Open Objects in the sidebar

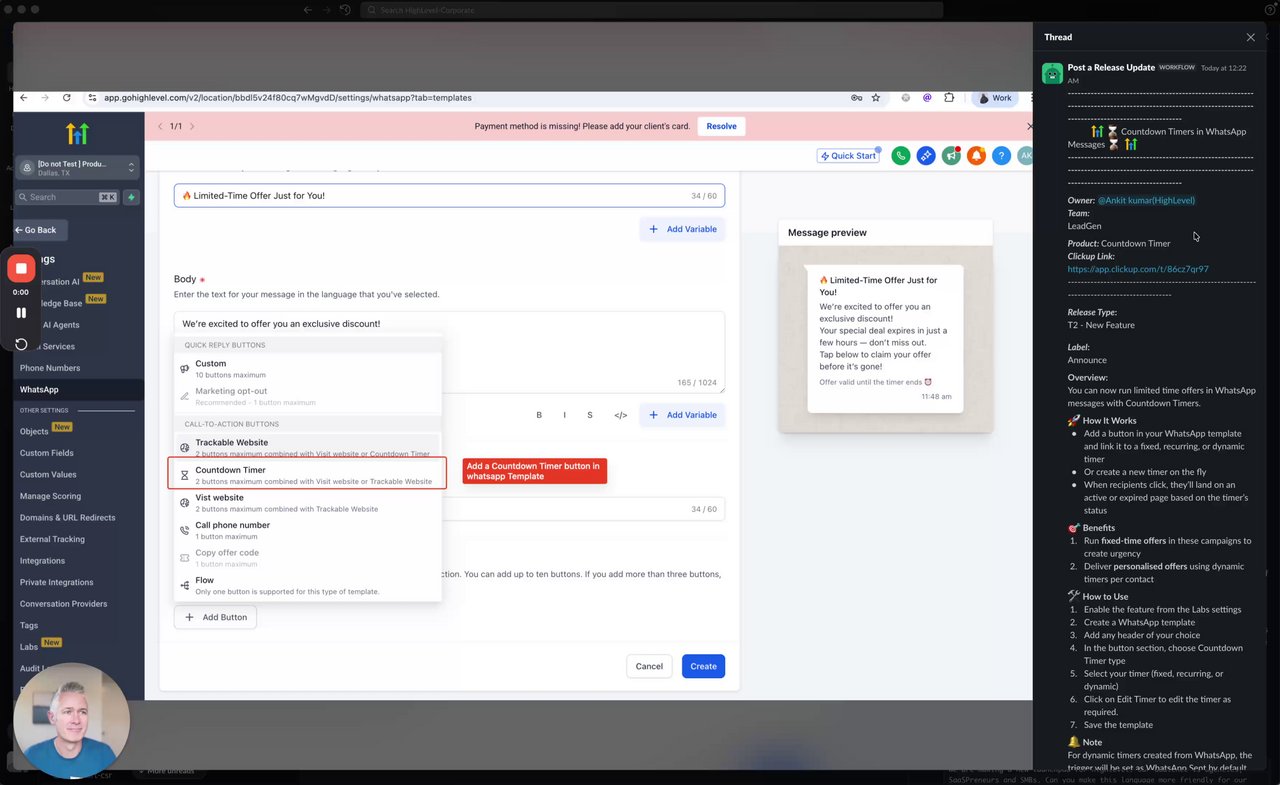[34, 431]
